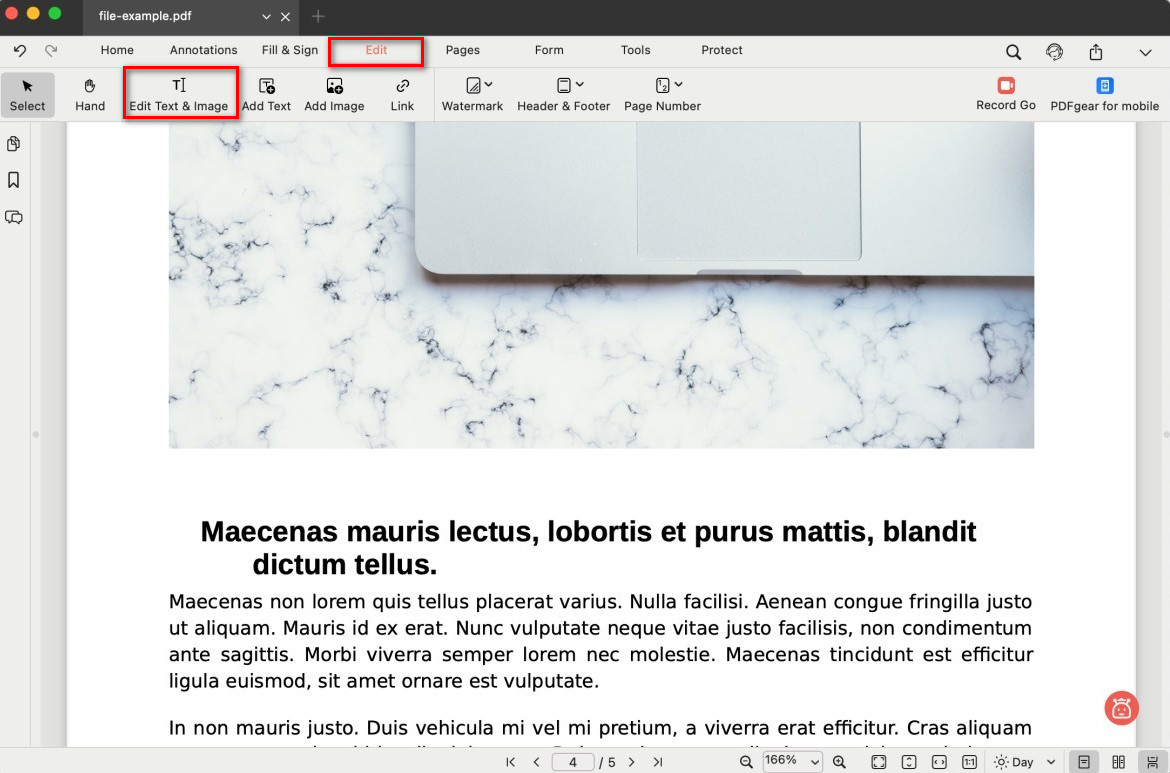Expand the chevron at far right of menu bar
This screenshot has height=773, width=1170.
(x=1145, y=52)
